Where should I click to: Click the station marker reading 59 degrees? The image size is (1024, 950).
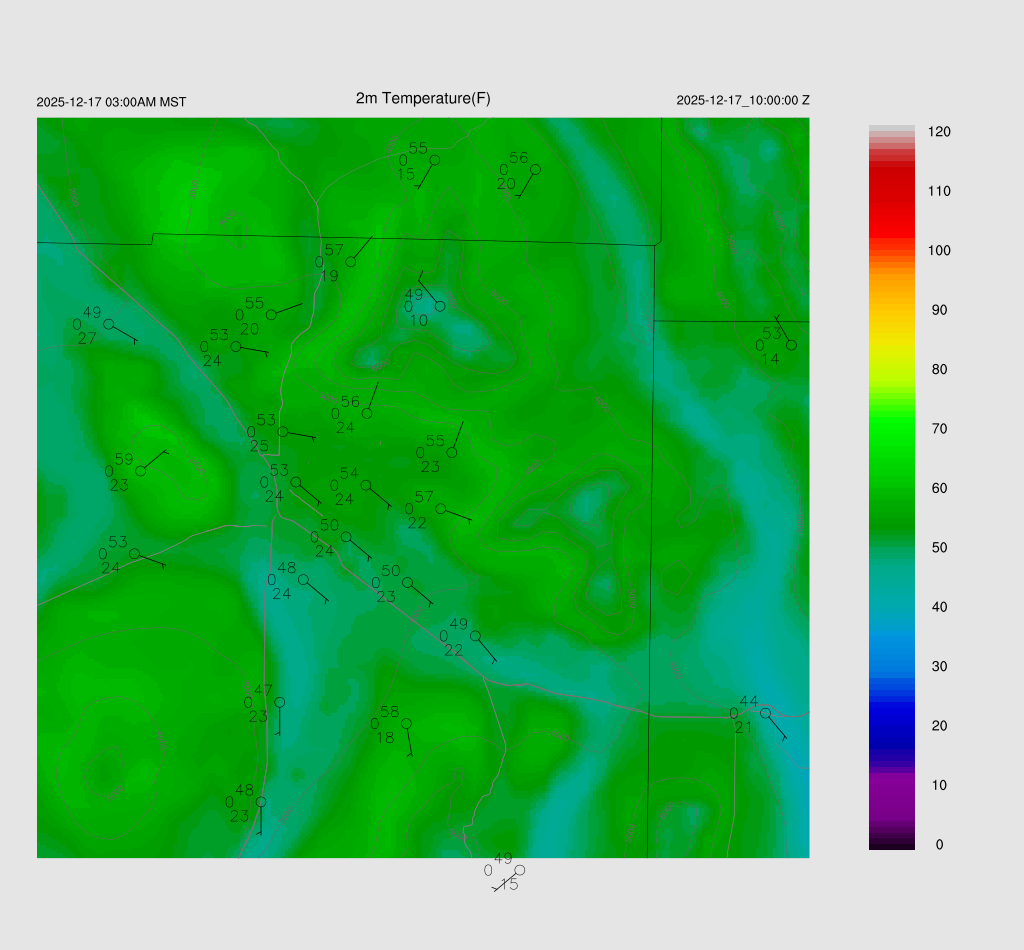pyautogui.click(x=141, y=471)
